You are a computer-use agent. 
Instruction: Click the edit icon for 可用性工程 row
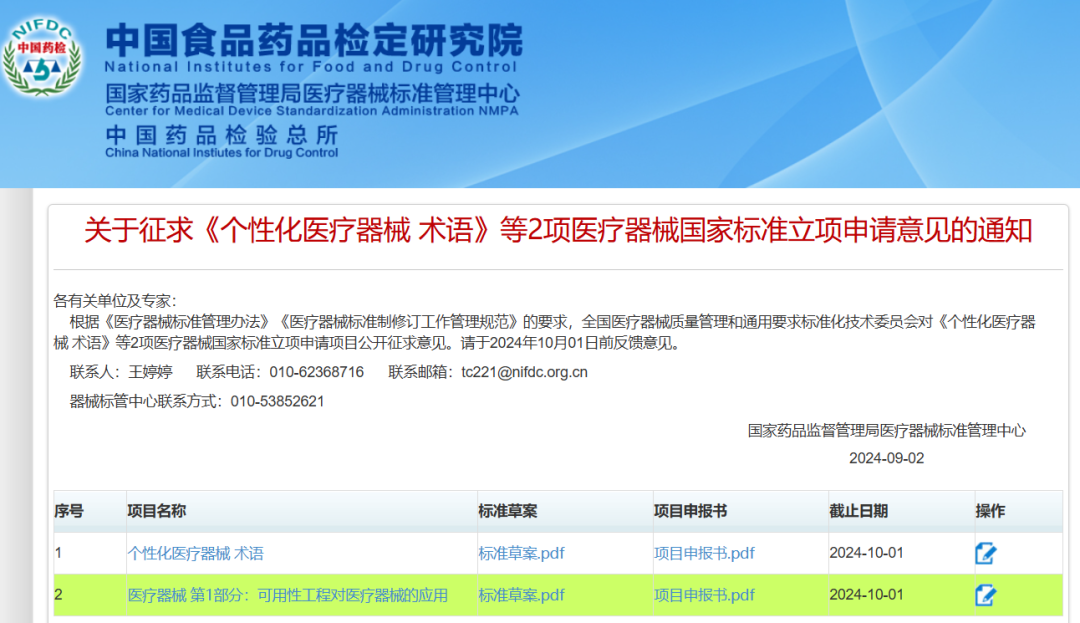[x=986, y=595]
